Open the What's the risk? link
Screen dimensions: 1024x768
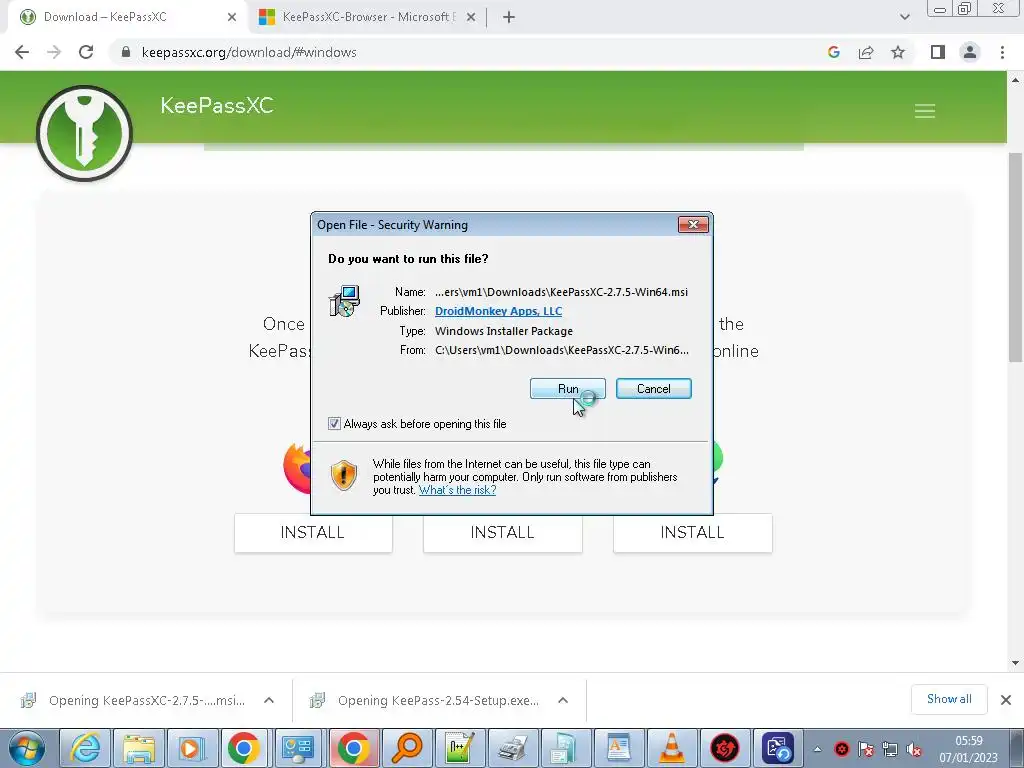(457, 490)
